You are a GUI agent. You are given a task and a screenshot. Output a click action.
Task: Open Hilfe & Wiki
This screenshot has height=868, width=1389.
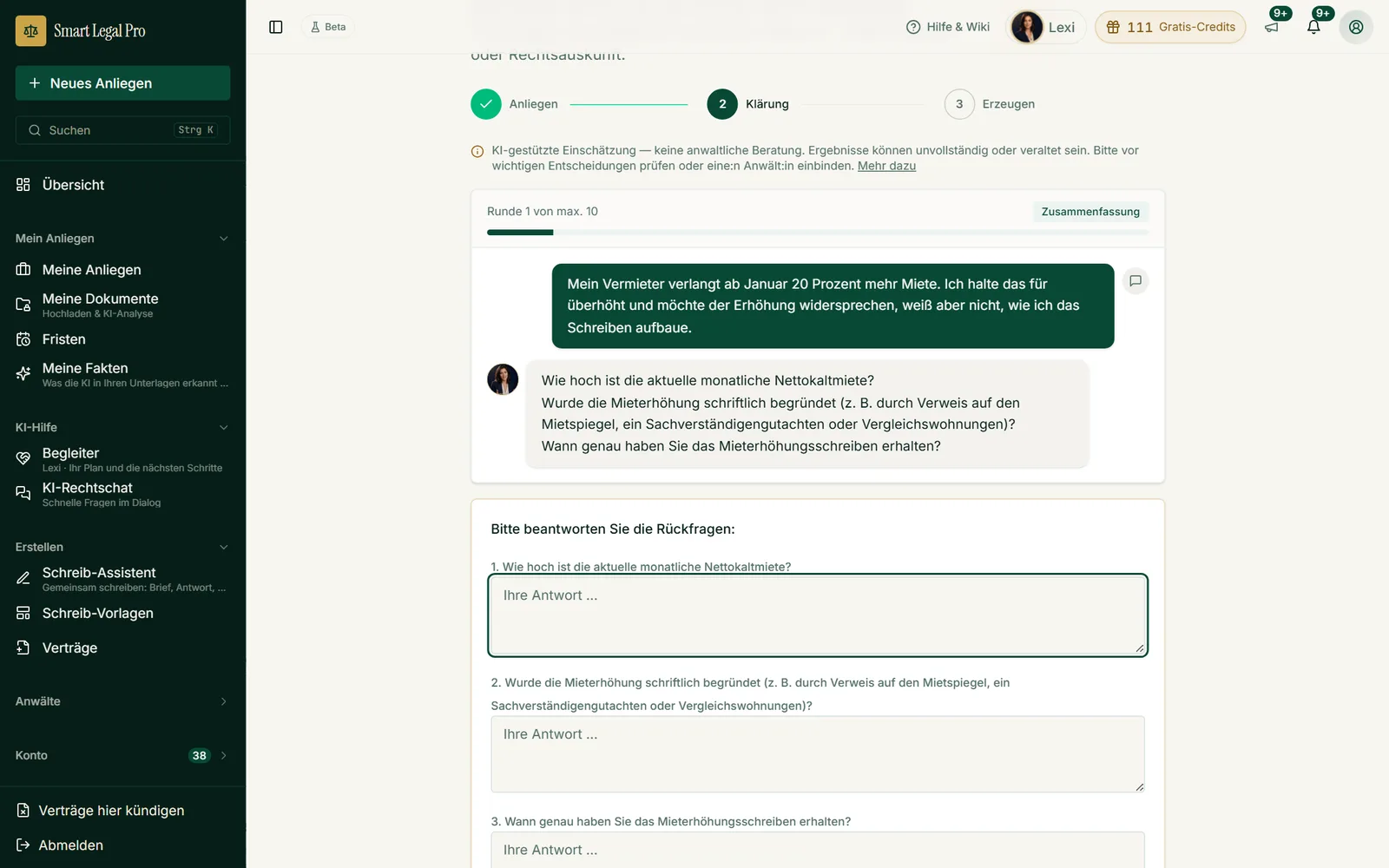click(947, 27)
